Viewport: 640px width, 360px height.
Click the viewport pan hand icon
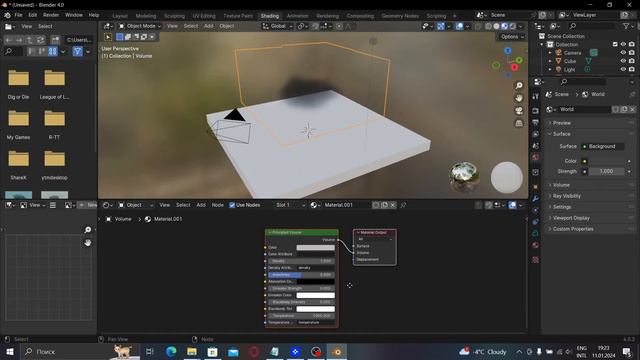click(519, 98)
